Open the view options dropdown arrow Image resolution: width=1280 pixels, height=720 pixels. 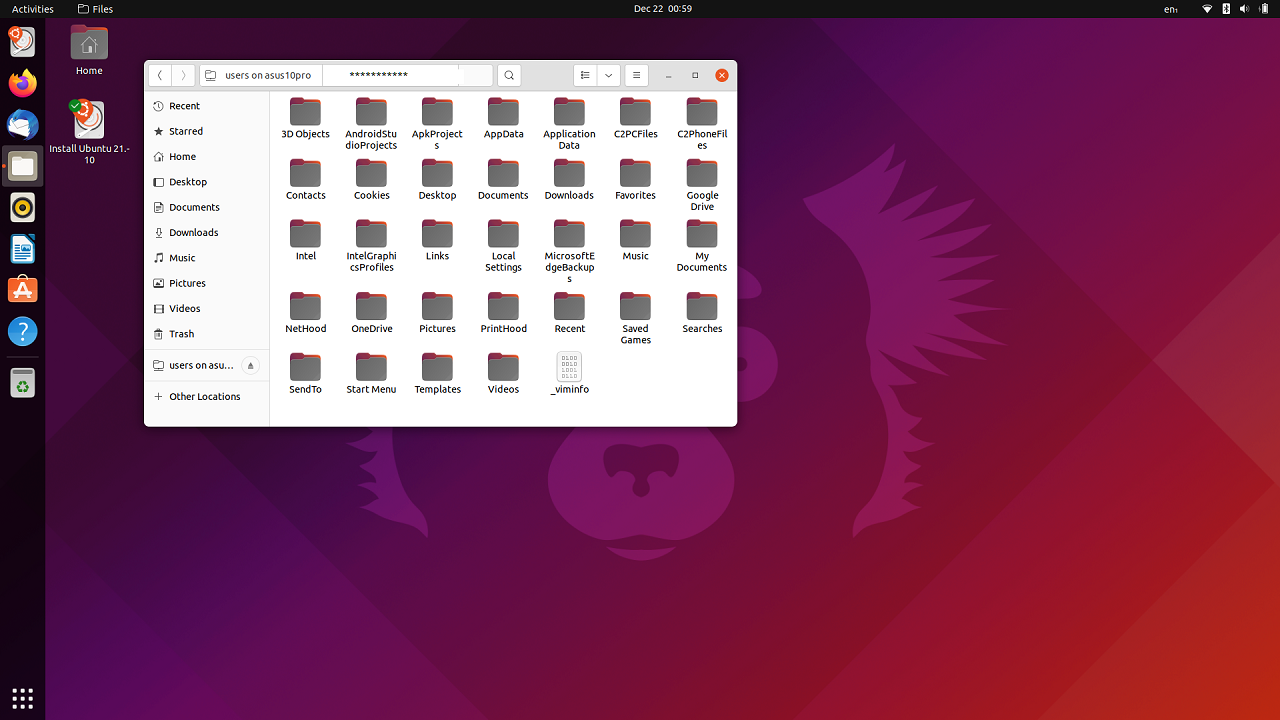click(x=608, y=75)
